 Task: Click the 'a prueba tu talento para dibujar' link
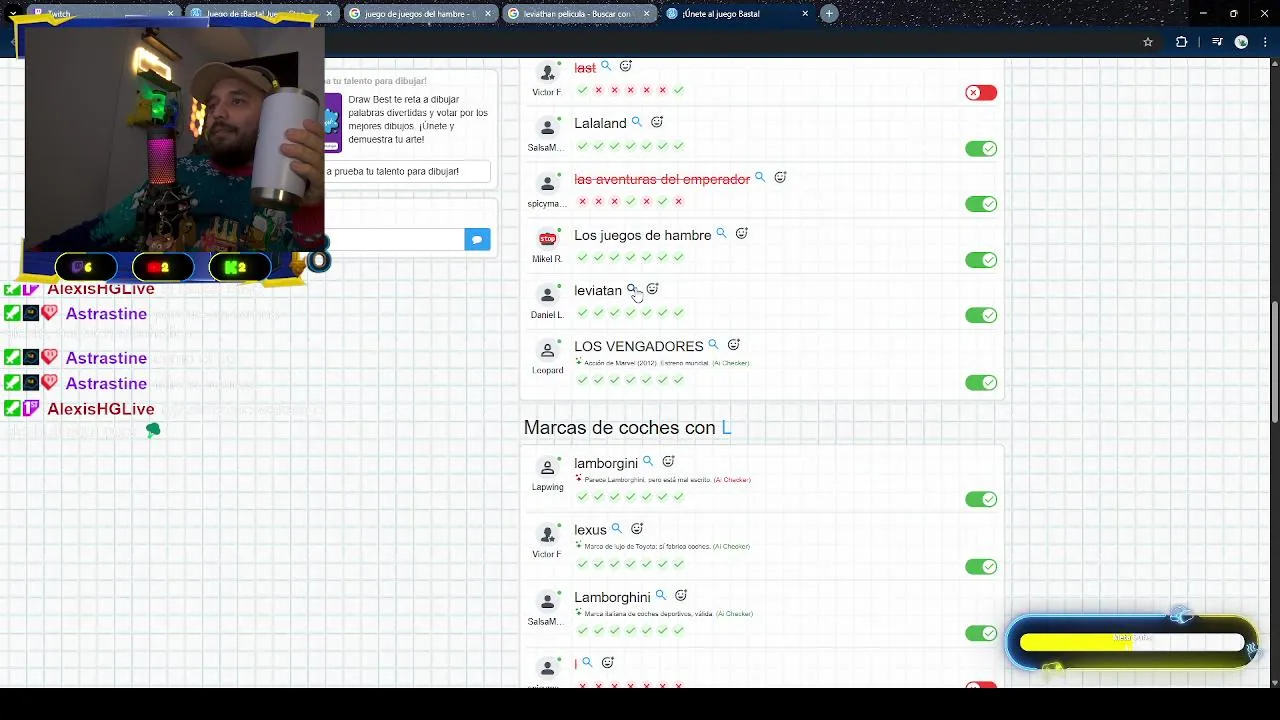coord(392,172)
